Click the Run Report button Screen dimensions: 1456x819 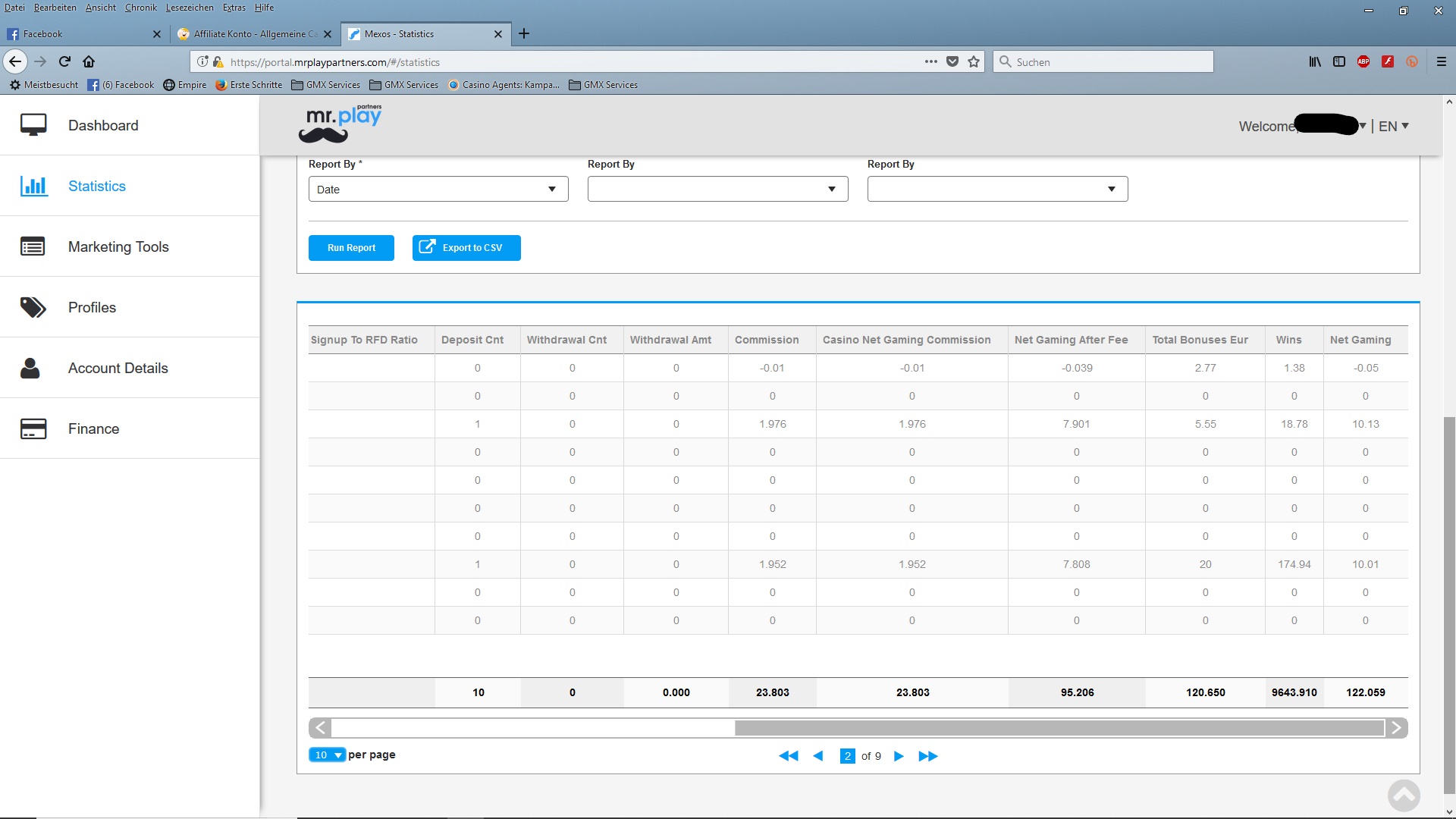351,248
